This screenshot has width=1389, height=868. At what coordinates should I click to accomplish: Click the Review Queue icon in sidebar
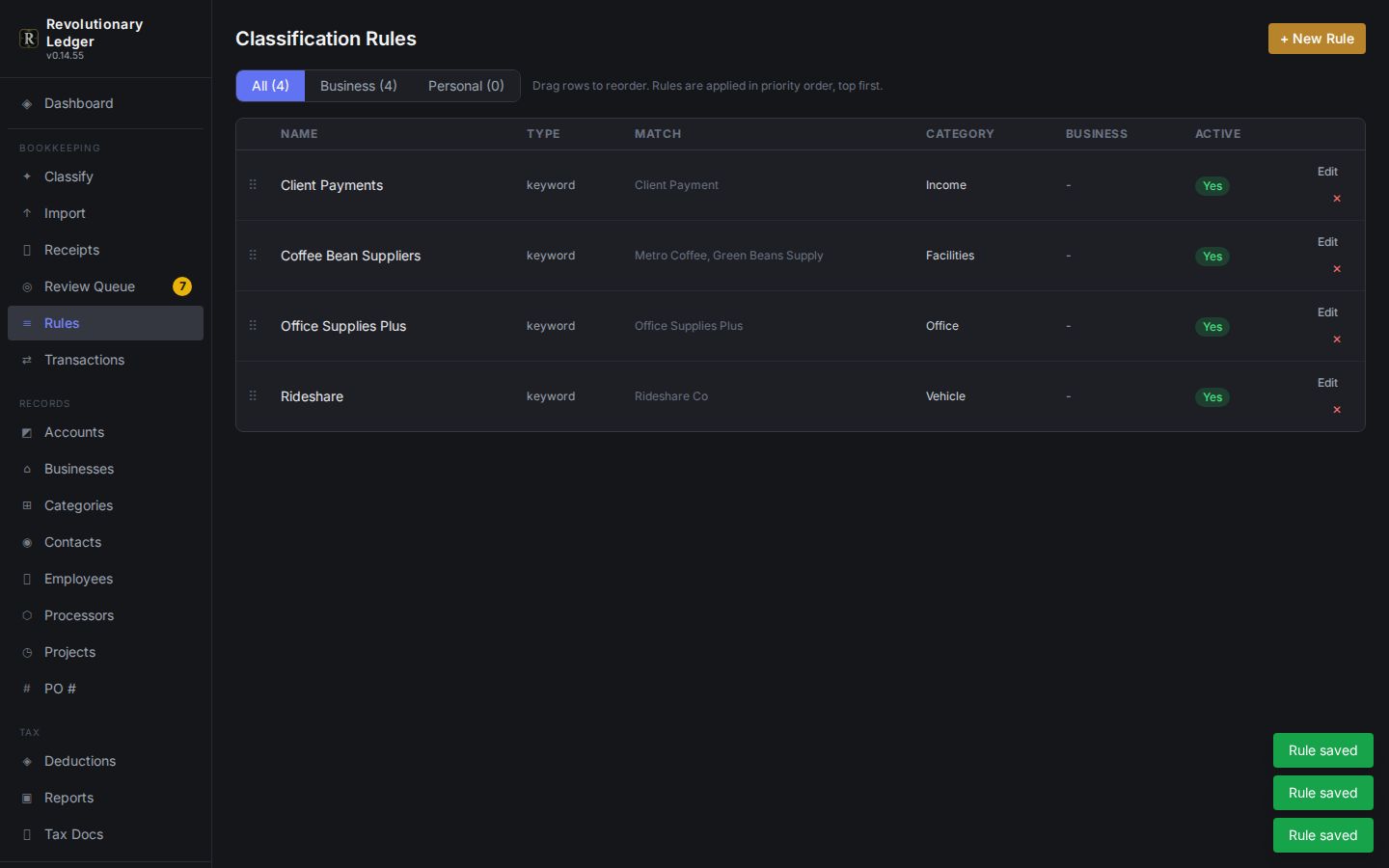[27, 287]
